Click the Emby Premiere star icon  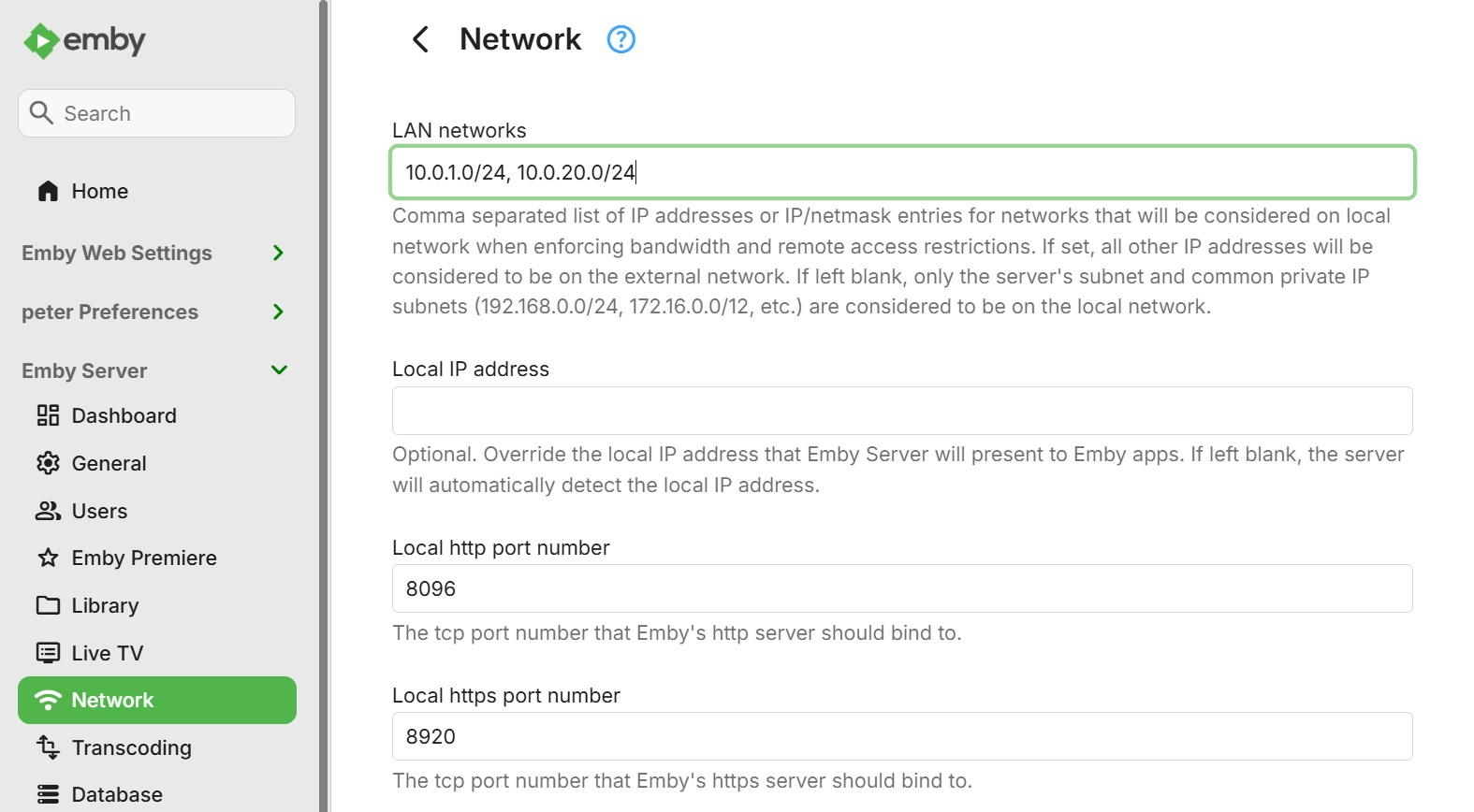pyautogui.click(x=48, y=558)
